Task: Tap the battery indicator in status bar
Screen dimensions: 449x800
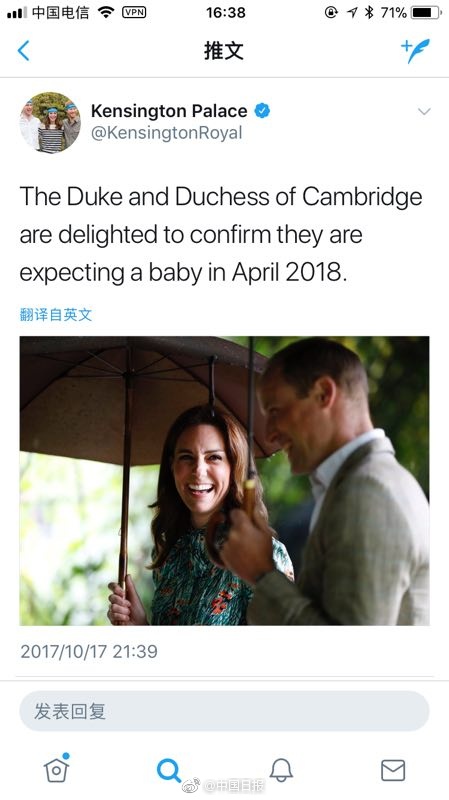Action: 426,12
